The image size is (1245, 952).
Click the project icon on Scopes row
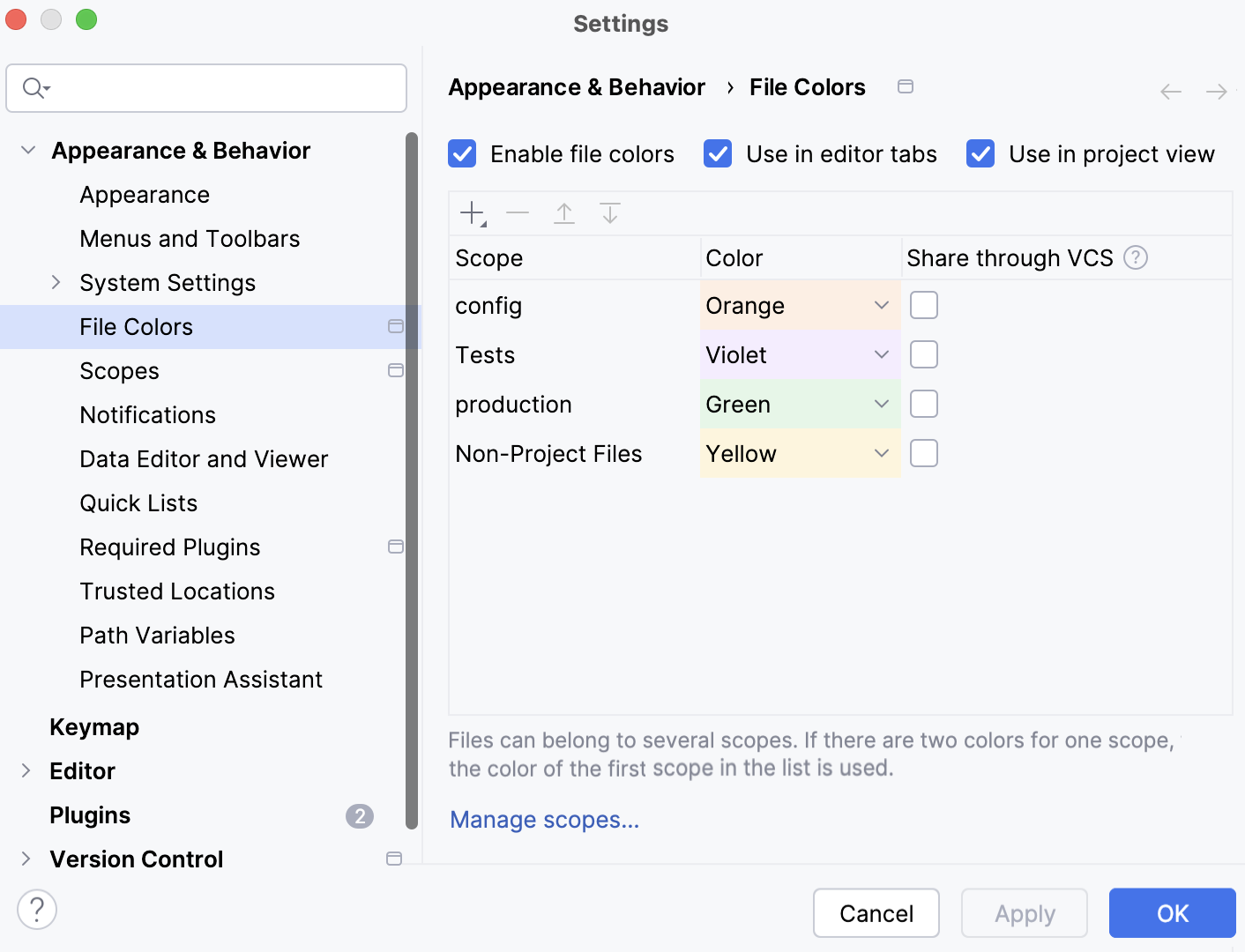click(396, 370)
